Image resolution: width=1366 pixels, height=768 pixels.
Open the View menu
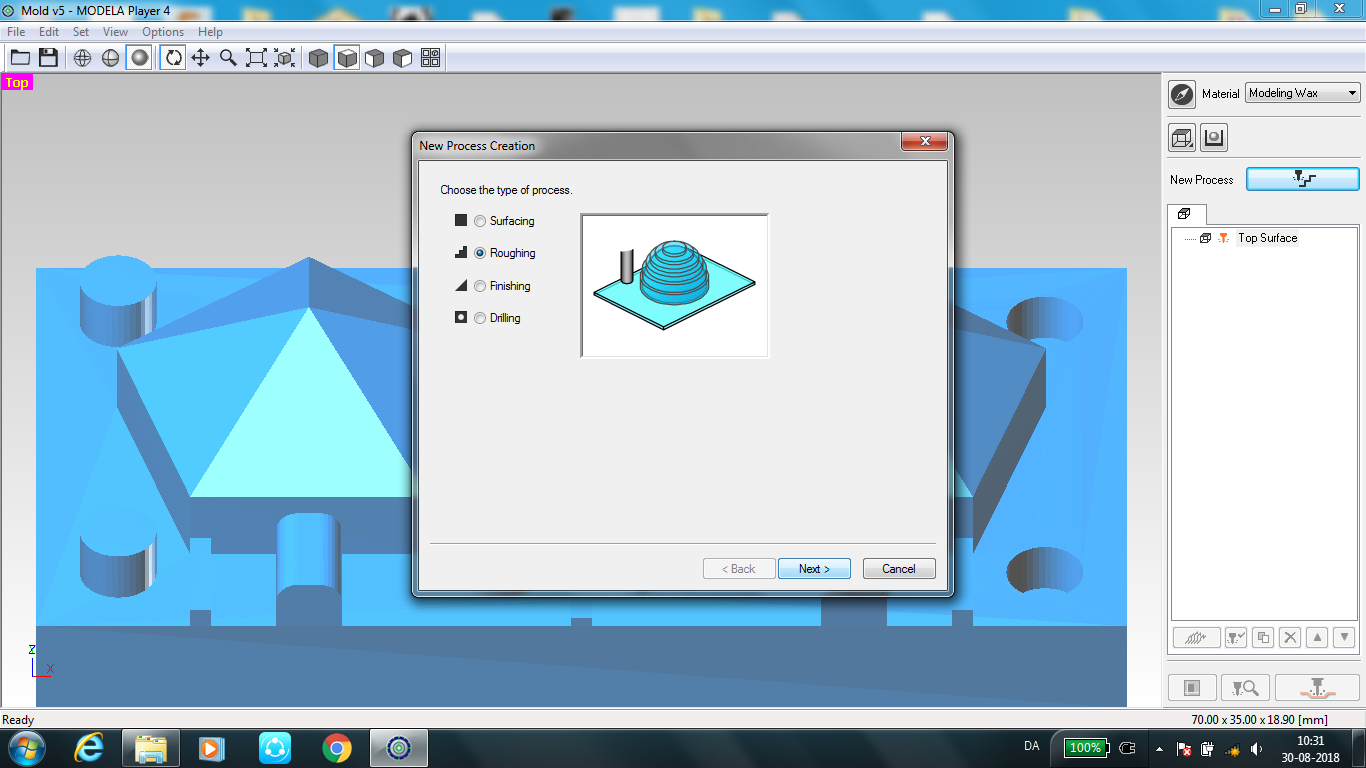(116, 32)
